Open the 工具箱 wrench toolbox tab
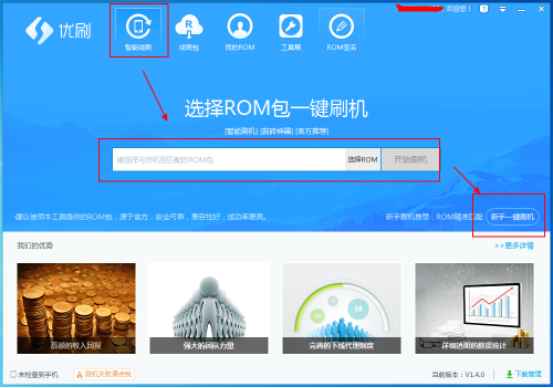This screenshot has height=388, width=553. (291, 31)
